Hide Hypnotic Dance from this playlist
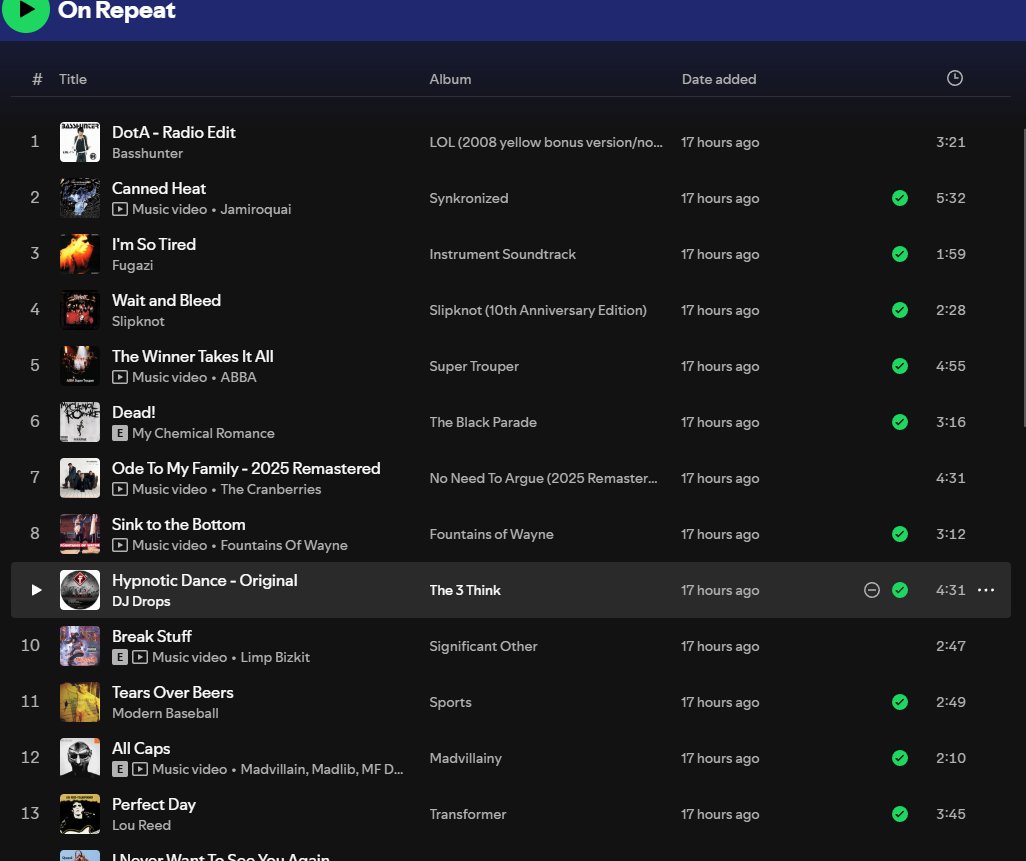The width and height of the screenshot is (1026, 861). 872,590
